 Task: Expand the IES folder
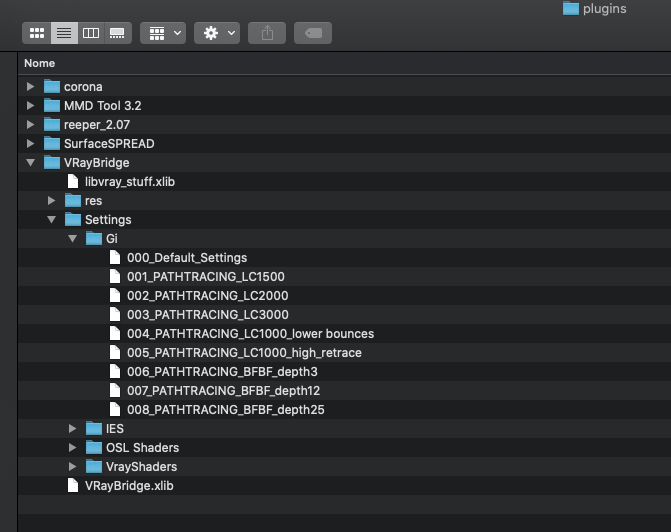[72, 428]
